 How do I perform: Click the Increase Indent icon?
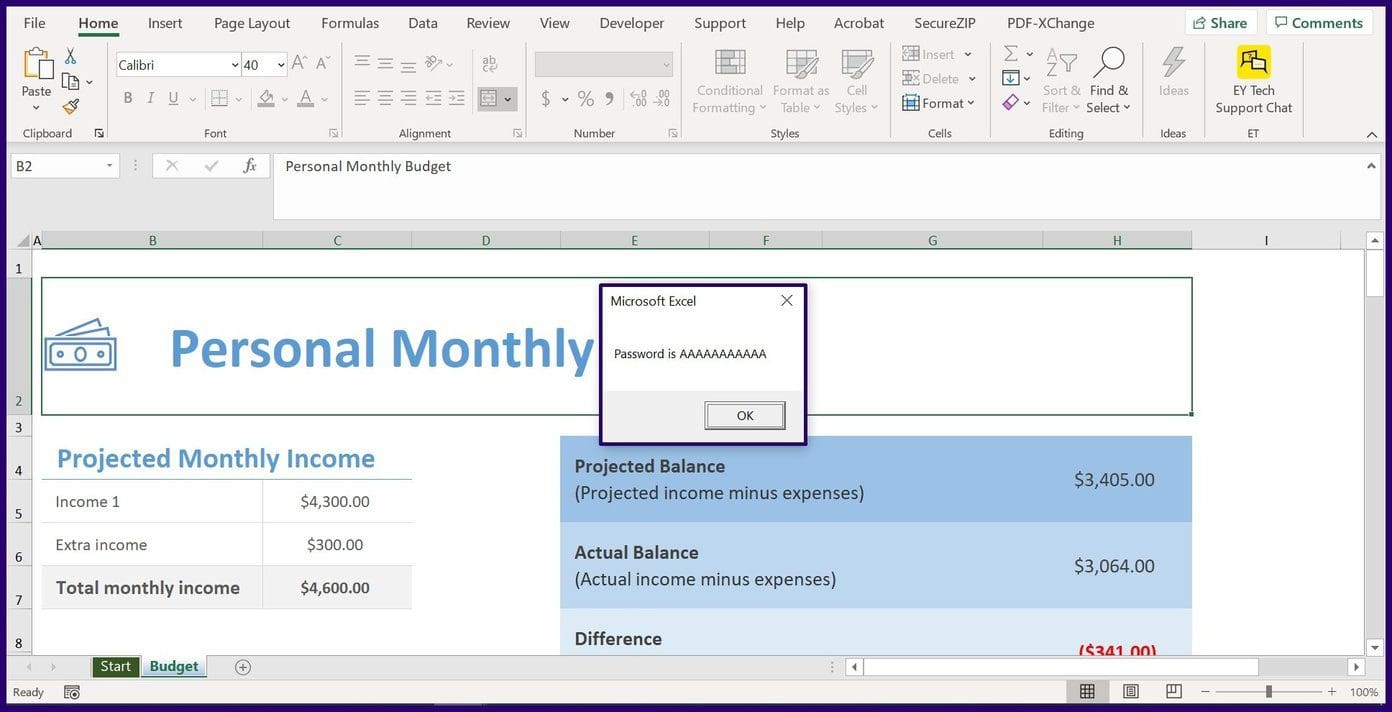(x=456, y=98)
